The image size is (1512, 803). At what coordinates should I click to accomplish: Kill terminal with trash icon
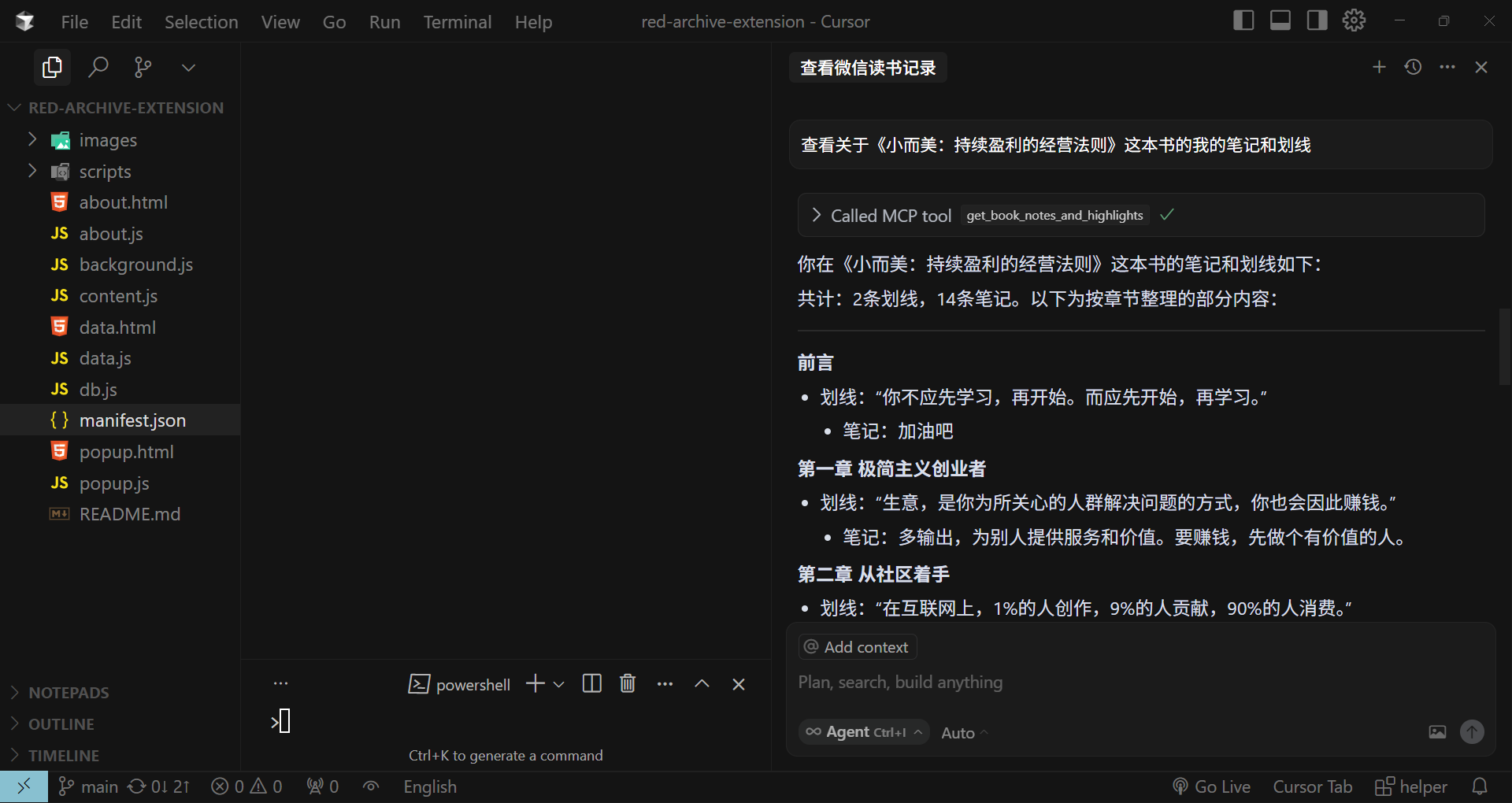(628, 683)
